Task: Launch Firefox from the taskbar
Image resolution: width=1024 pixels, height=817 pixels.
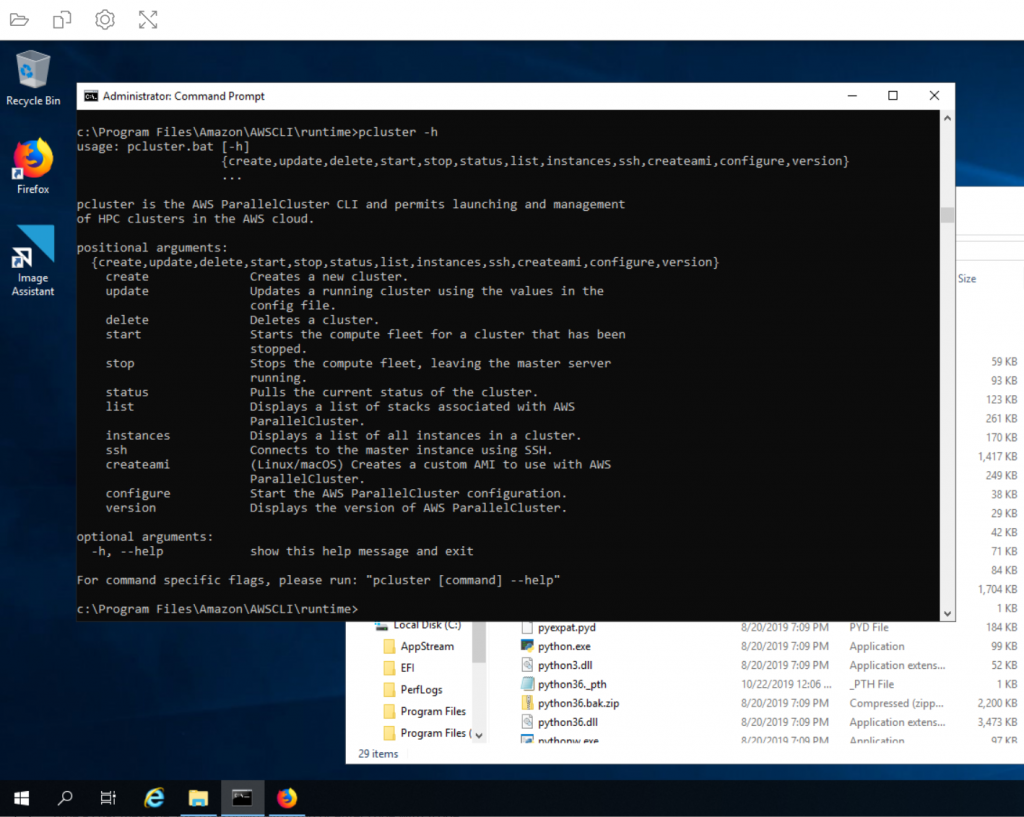Action: (x=287, y=797)
